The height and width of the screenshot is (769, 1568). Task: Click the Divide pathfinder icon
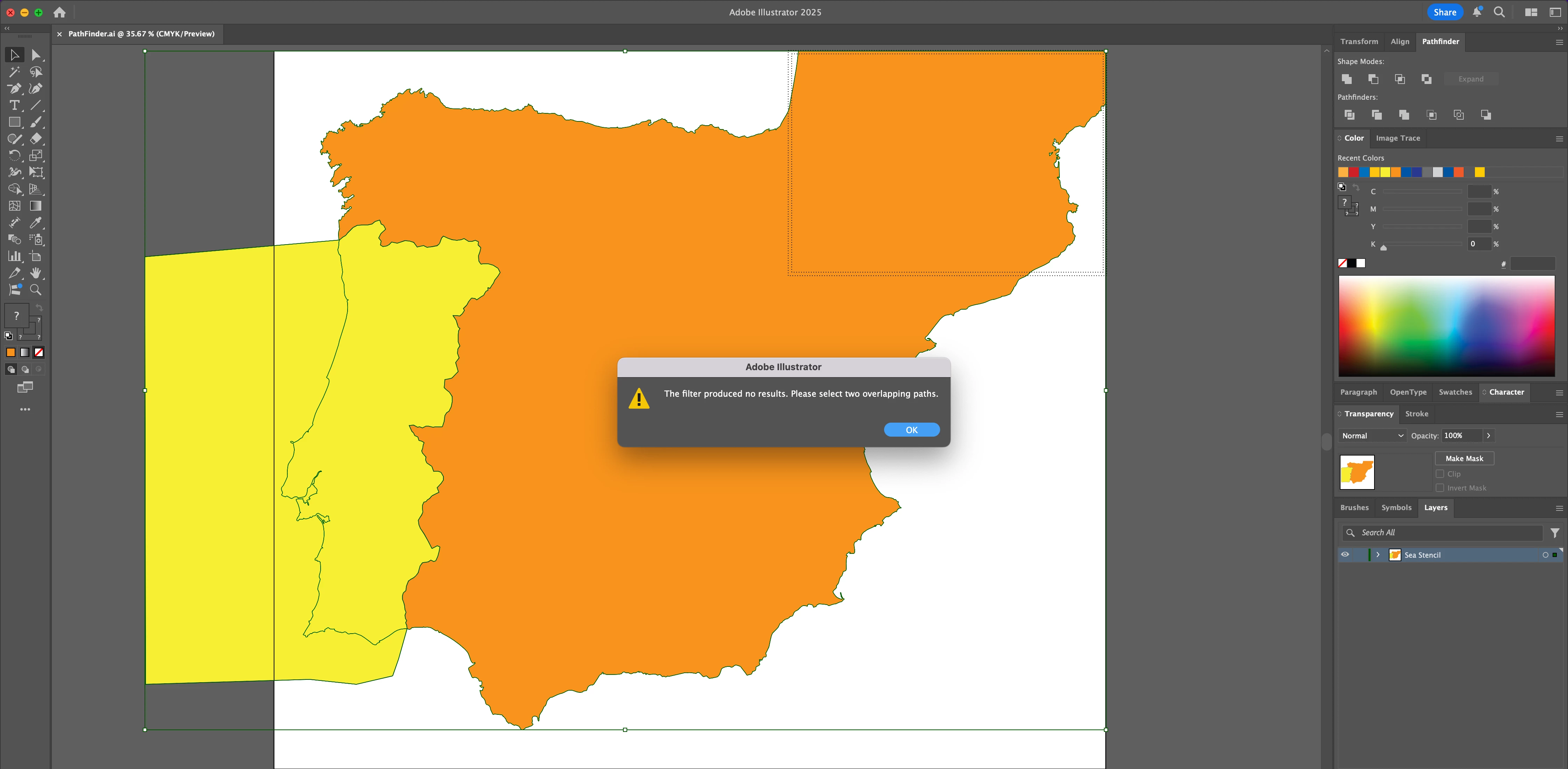tap(1350, 115)
